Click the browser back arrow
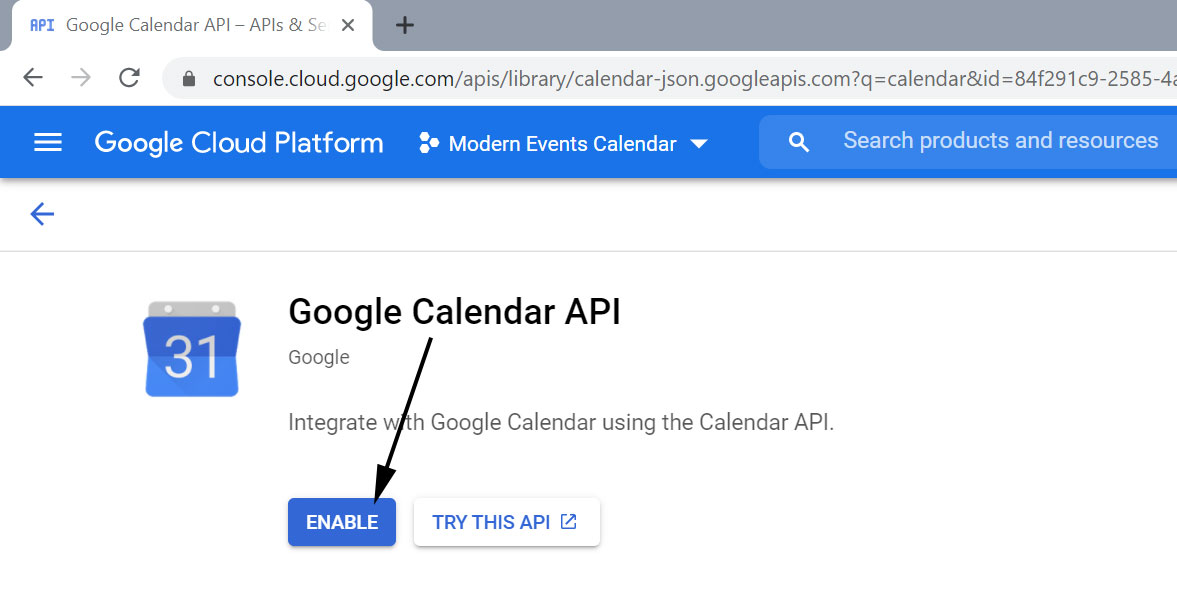Screen dimensions: 1177x611 click(x=33, y=77)
